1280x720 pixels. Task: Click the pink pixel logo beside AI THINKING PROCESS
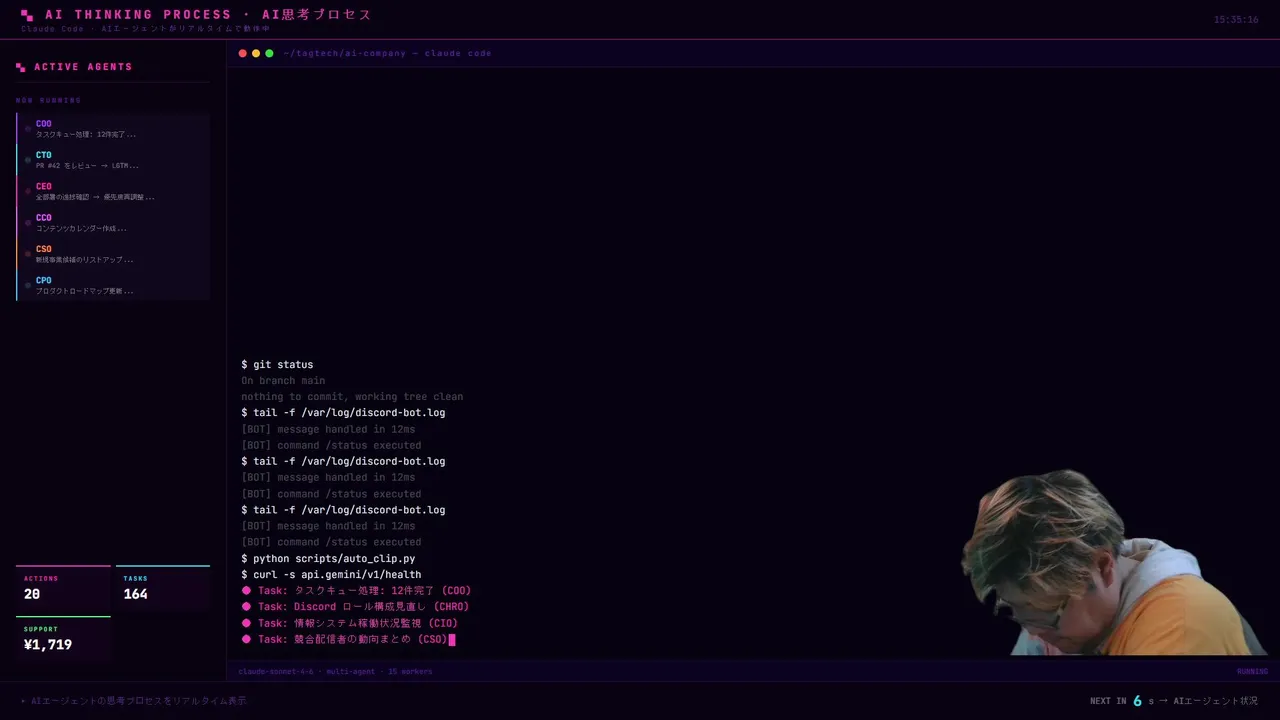coord(27,15)
